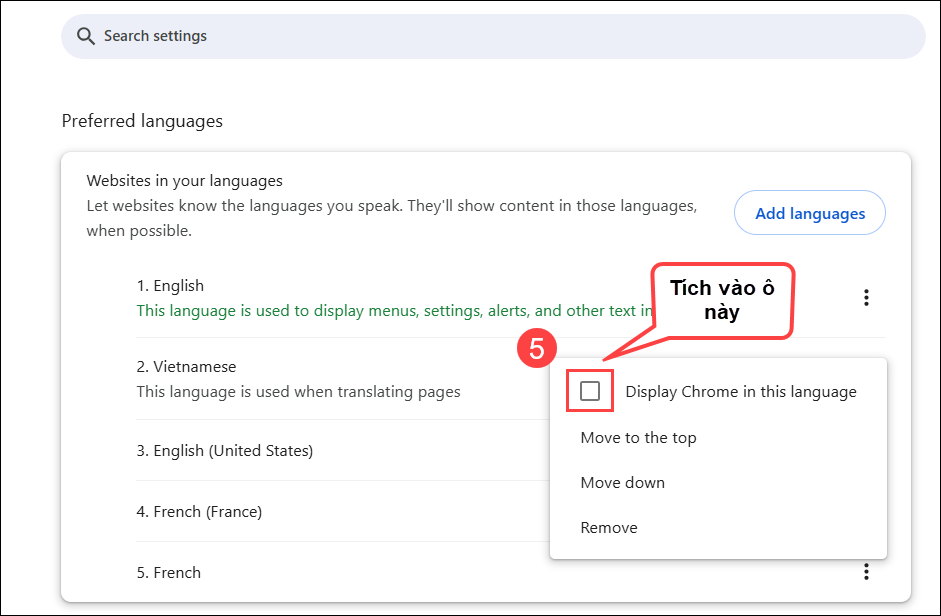Image resolution: width=941 pixels, height=616 pixels.
Task: Focus the Search settings field
Action: click(500, 37)
